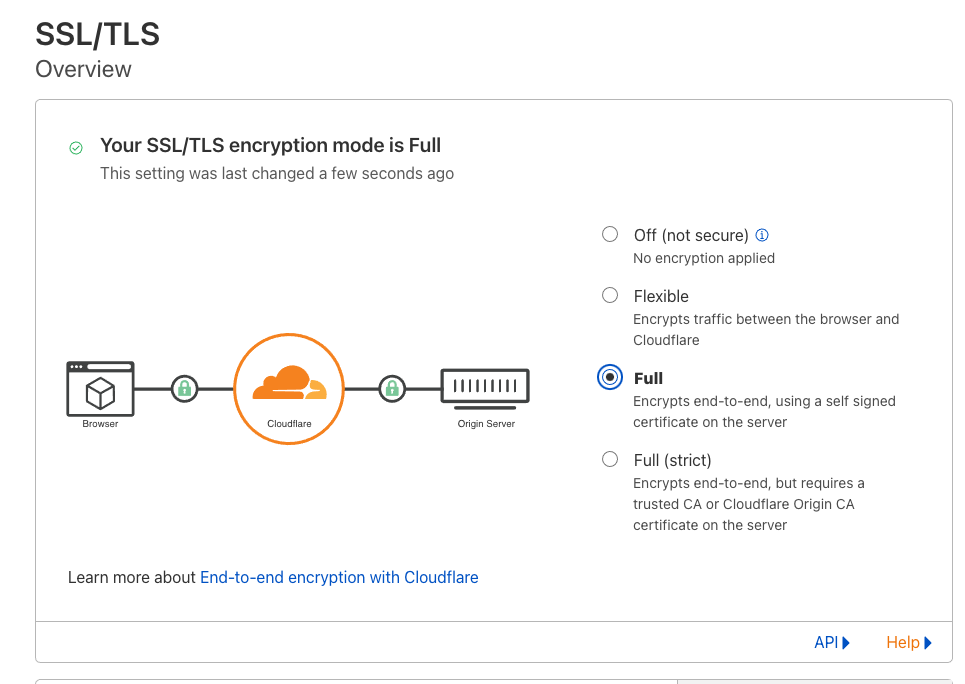965x684 pixels.
Task: Click the Browser icon in the encryption diagram
Action: pos(100,388)
